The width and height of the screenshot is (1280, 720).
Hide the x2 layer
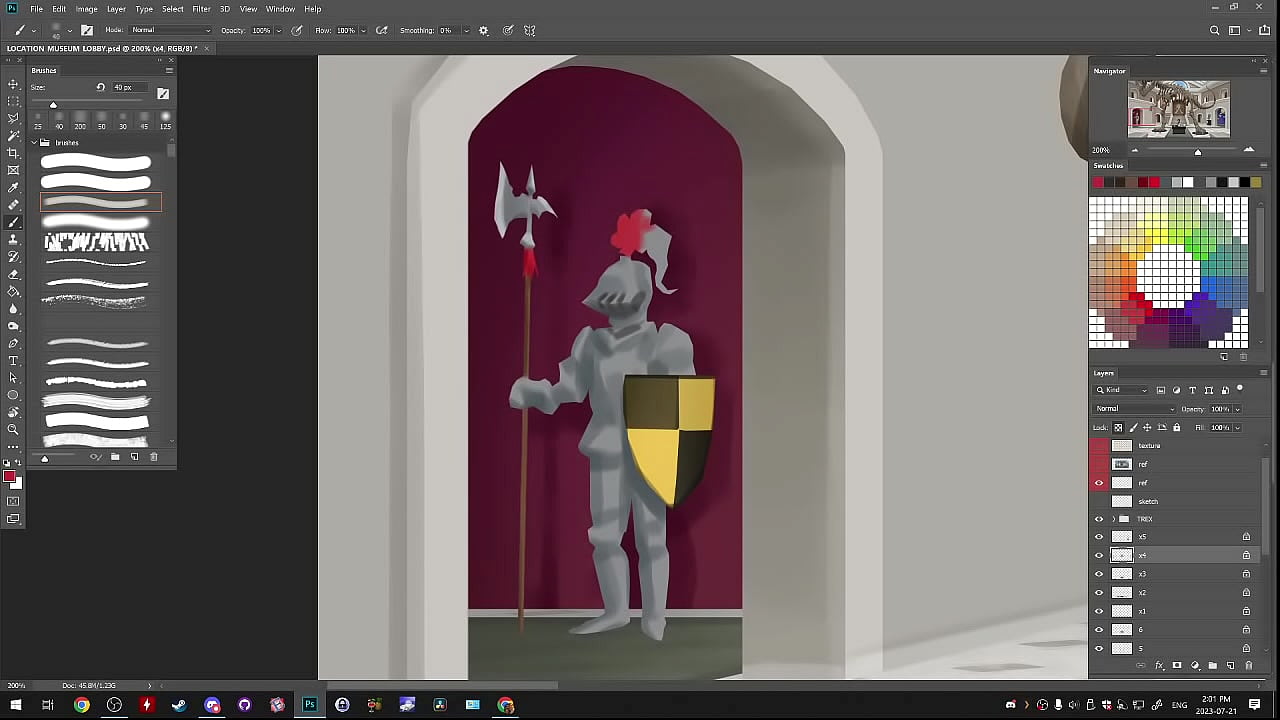(x=1099, y=593)
